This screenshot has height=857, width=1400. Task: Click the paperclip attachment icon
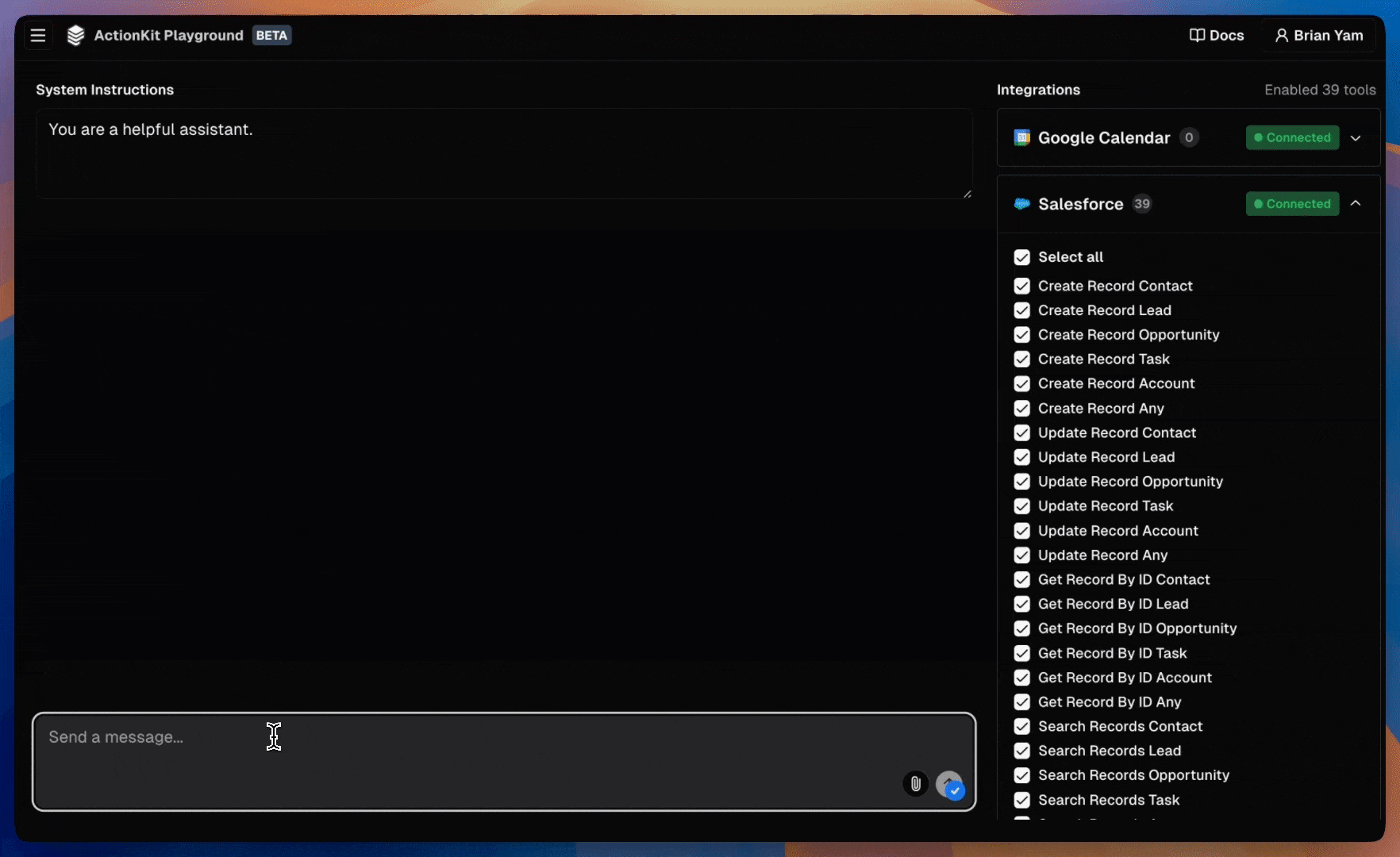point(915,784)
